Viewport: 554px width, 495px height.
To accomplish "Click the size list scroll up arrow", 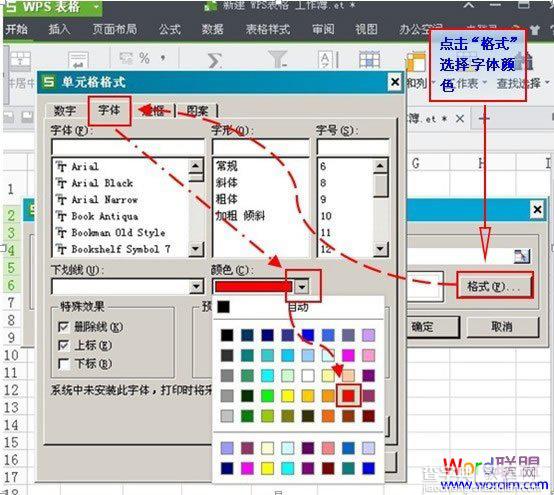I will 380,166.
